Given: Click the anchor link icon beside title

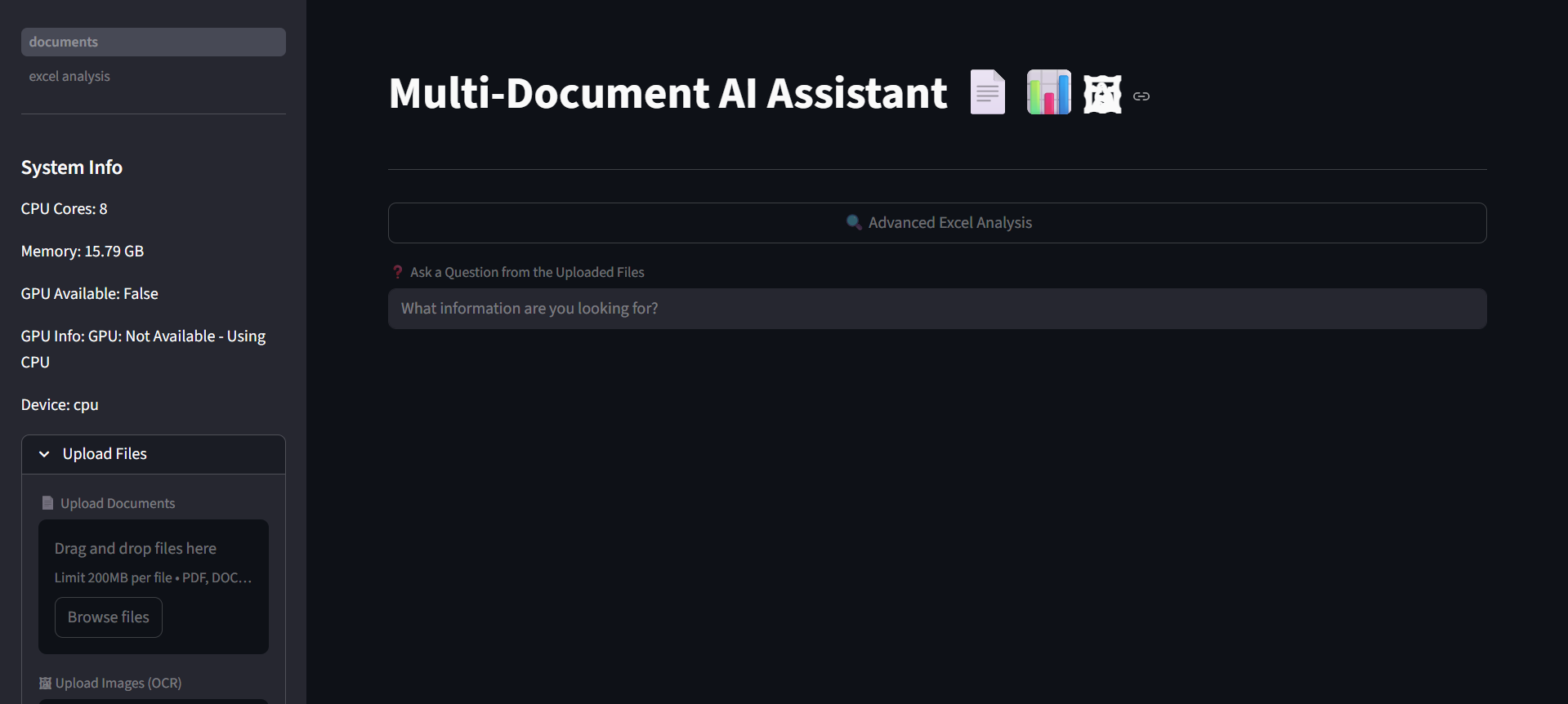Looking at the screenshot, I should (x=1141, y=96).
